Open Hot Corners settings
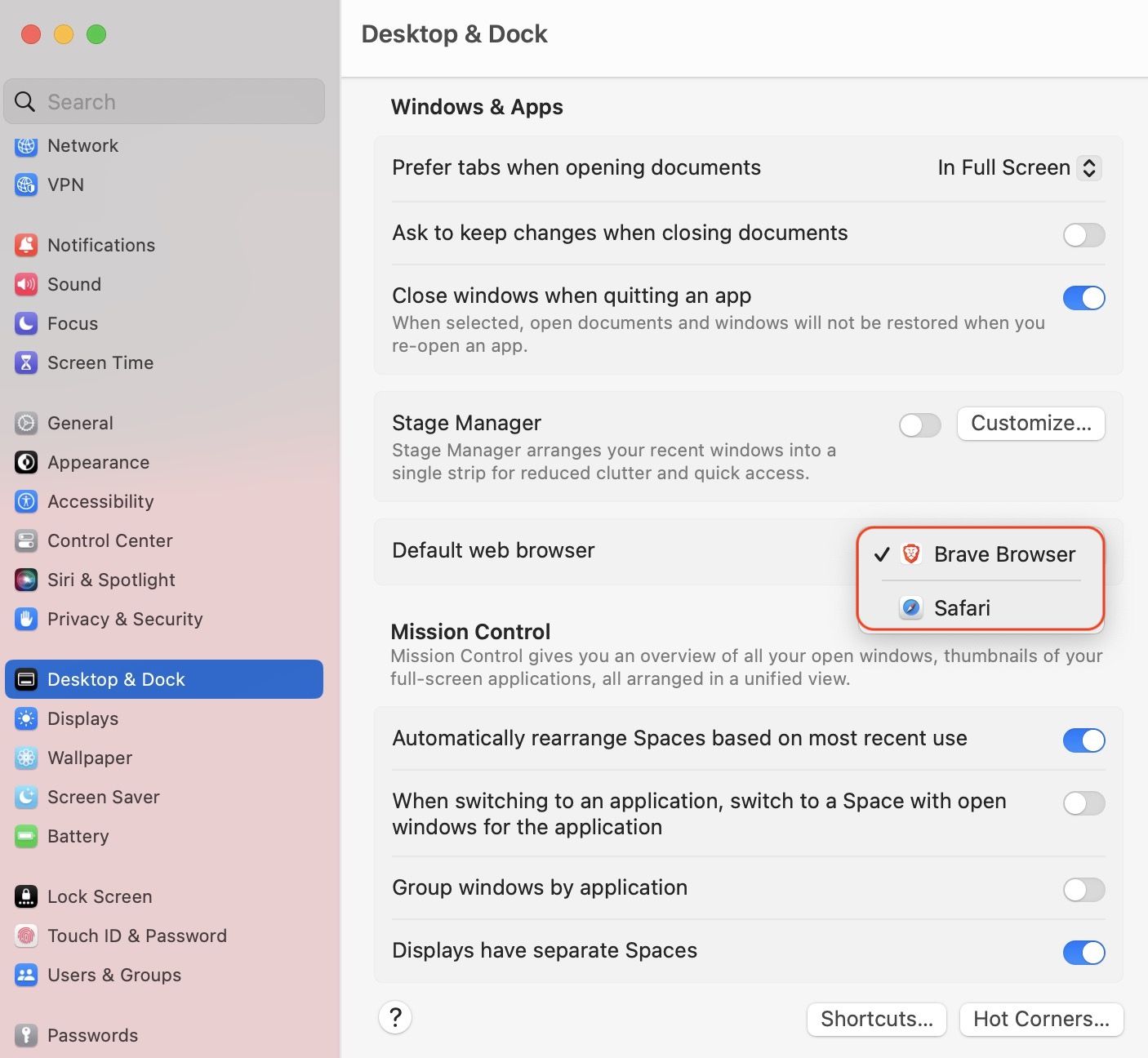This screenshot has width=1148, height=1058. click(x=1040, y=1019)
